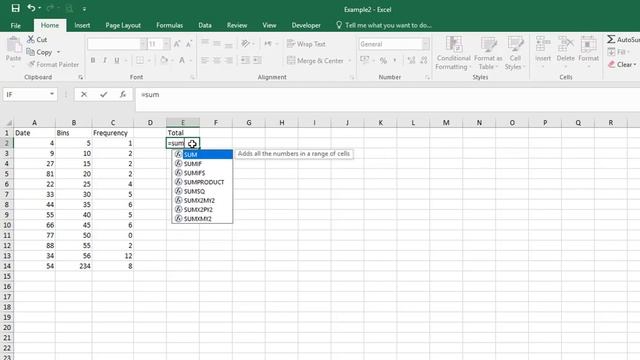Image resolution: width=640 pixels, height=360 pixels.
Task: Click the Fill Color bucket icon
Action: point(164,60)
